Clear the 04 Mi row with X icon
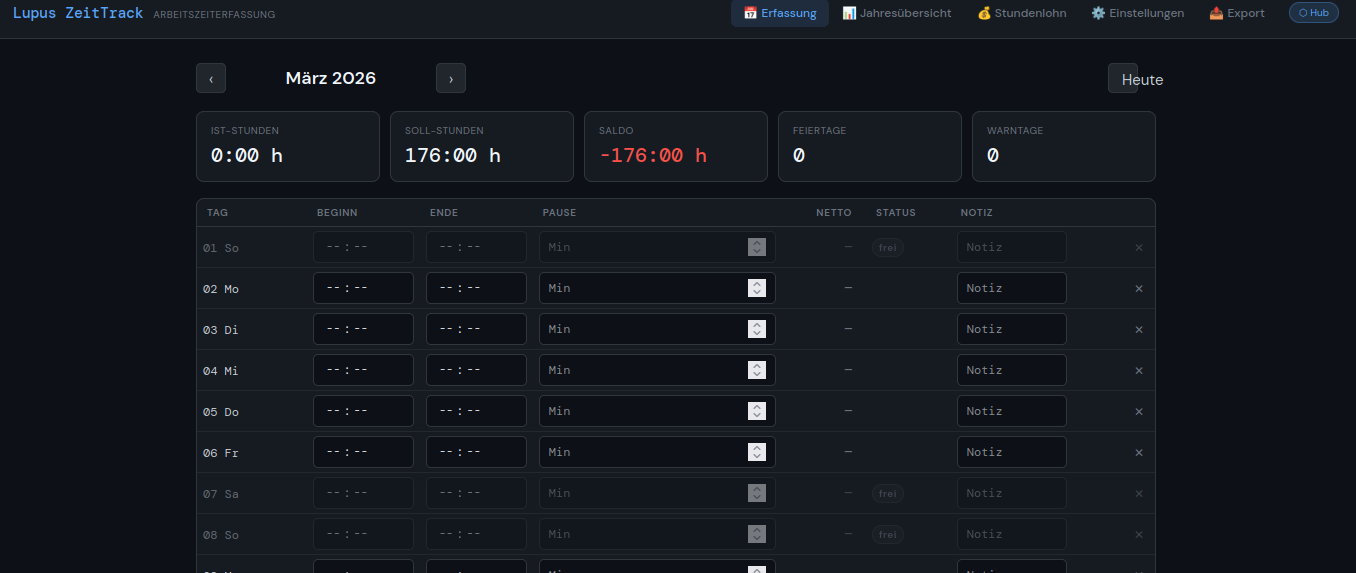The height and width of the screenshot is (573, 1356). 1138,370
